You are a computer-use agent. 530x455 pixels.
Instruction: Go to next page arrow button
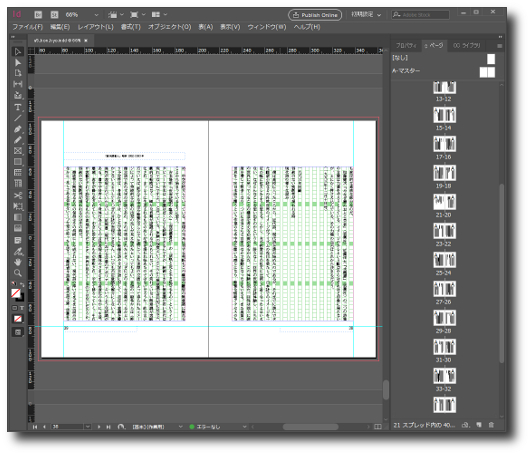point(99,427)
